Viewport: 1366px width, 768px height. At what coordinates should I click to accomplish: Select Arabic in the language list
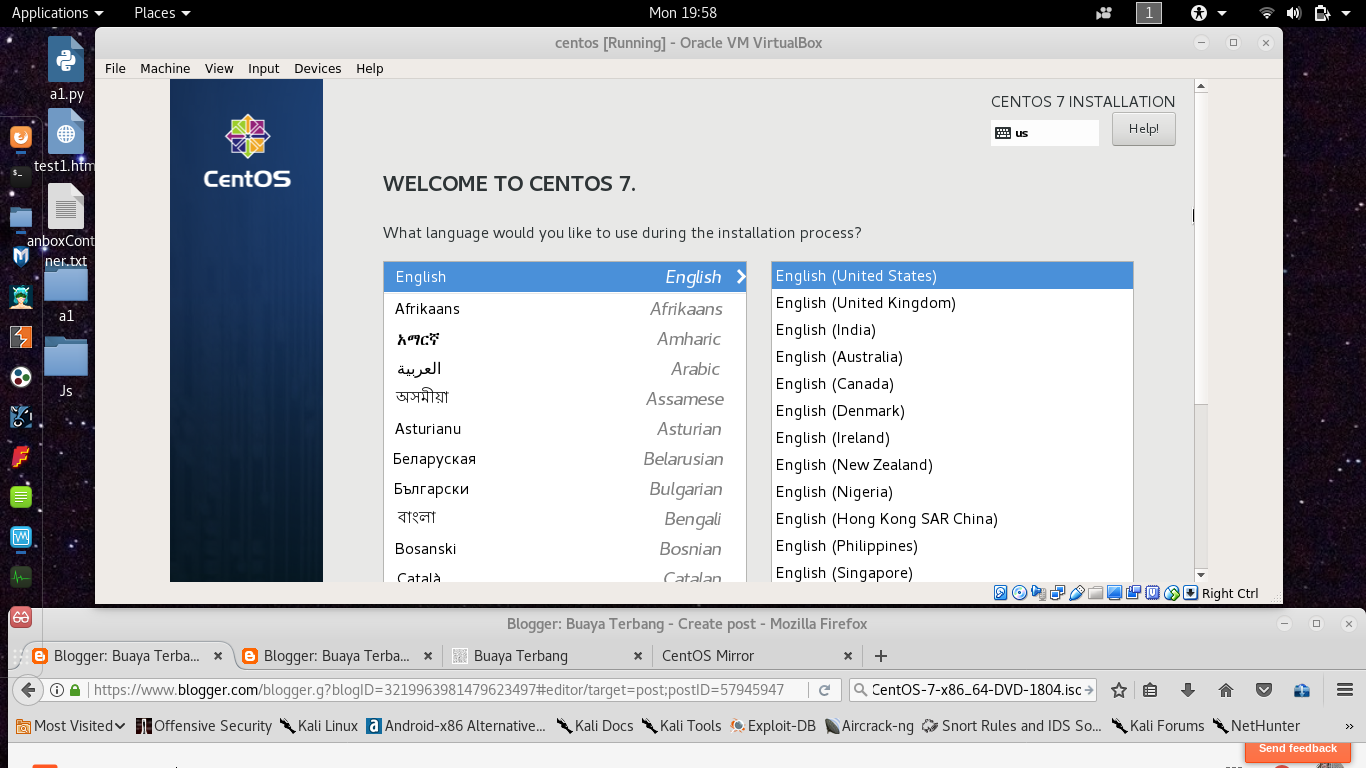click(x=565, y=369)
